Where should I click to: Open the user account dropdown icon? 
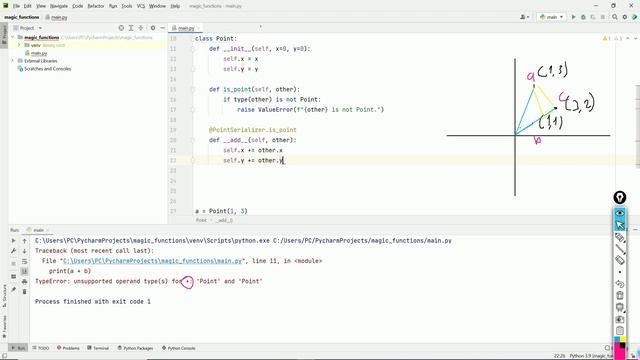[x=524, y=17]
